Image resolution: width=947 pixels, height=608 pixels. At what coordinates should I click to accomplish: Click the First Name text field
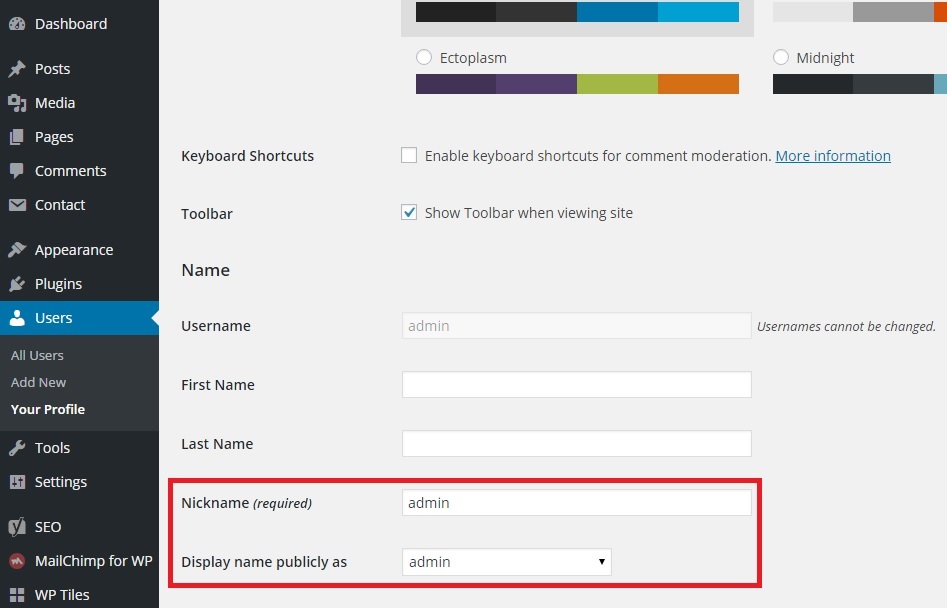(x=576, y=385)
